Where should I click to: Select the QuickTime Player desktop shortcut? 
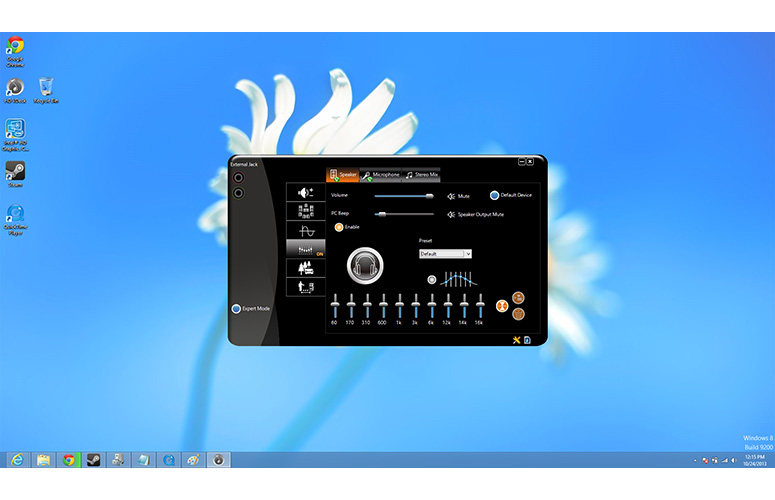tap(15, 220)
